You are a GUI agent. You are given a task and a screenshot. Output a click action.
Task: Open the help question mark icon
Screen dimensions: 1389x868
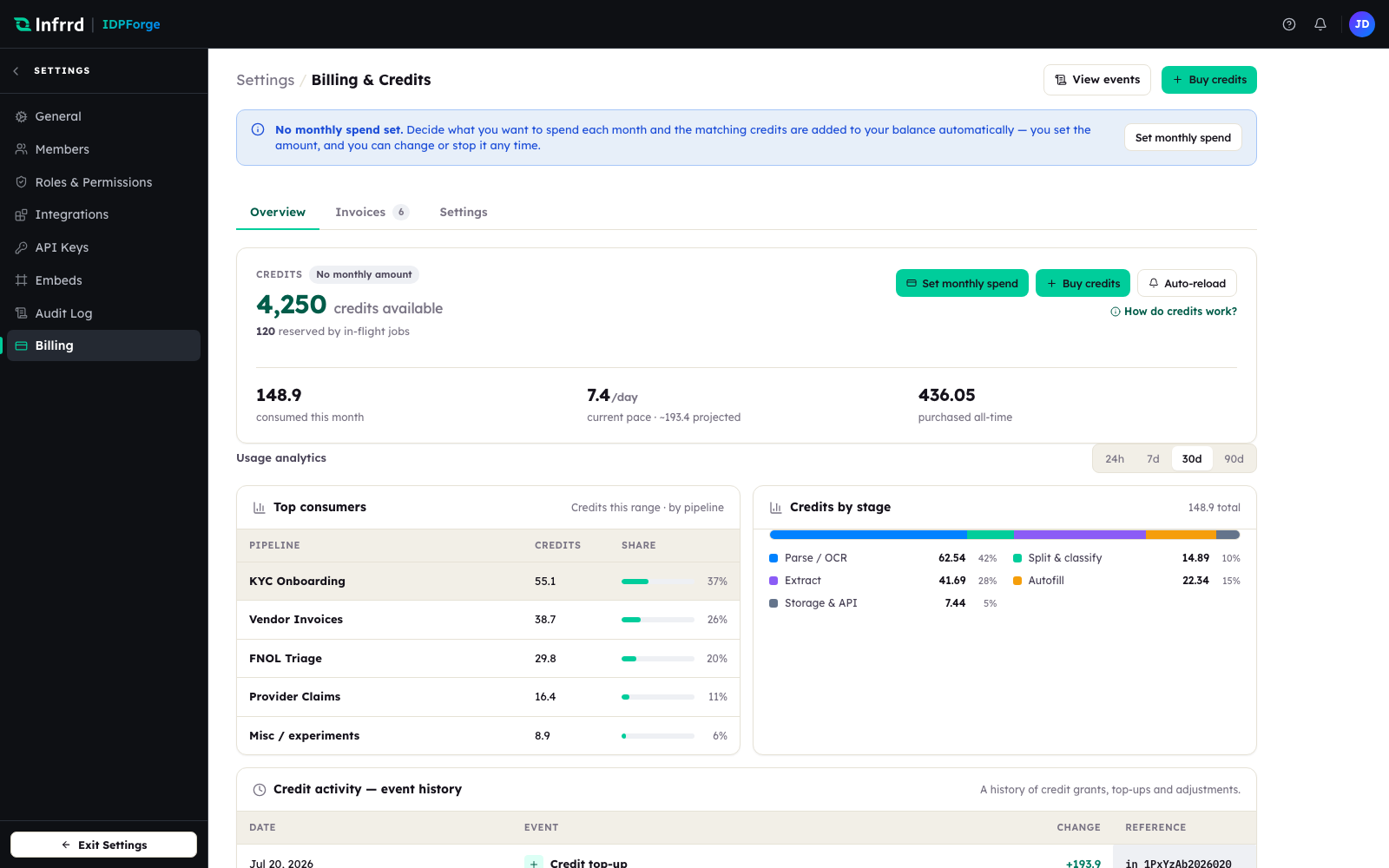1289,24
